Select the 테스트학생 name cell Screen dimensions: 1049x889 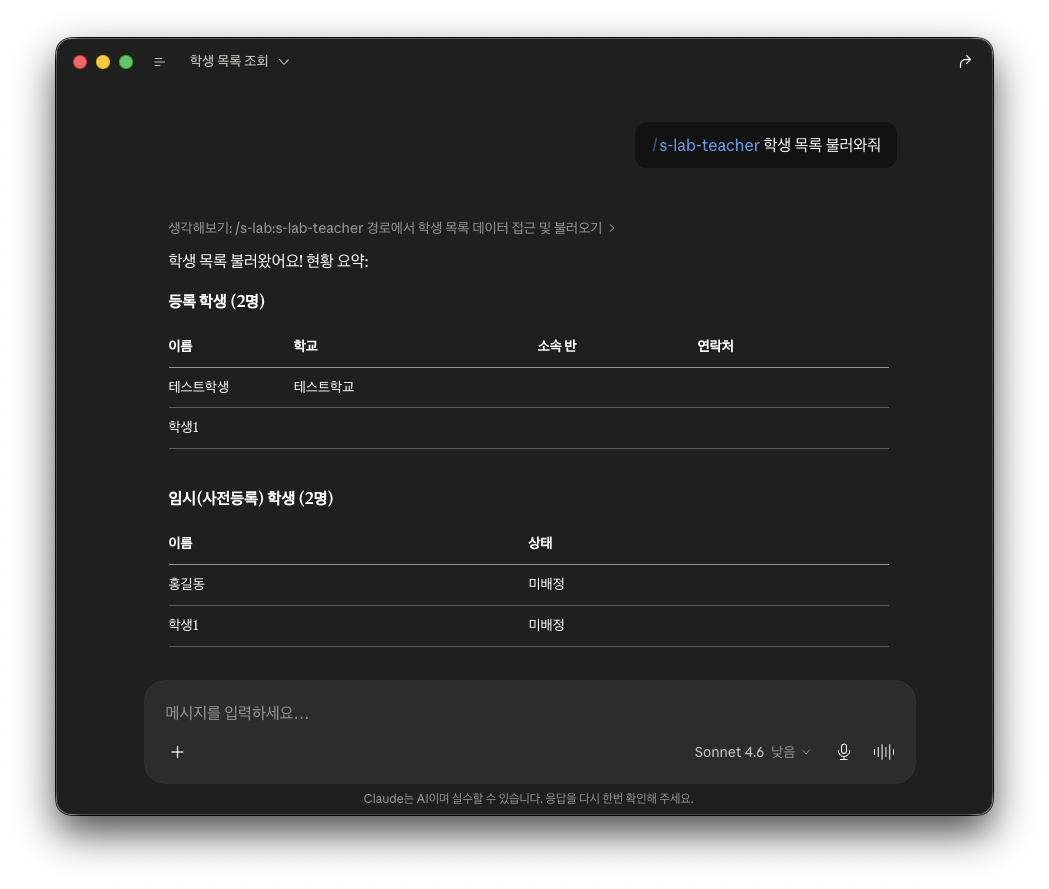199,387
